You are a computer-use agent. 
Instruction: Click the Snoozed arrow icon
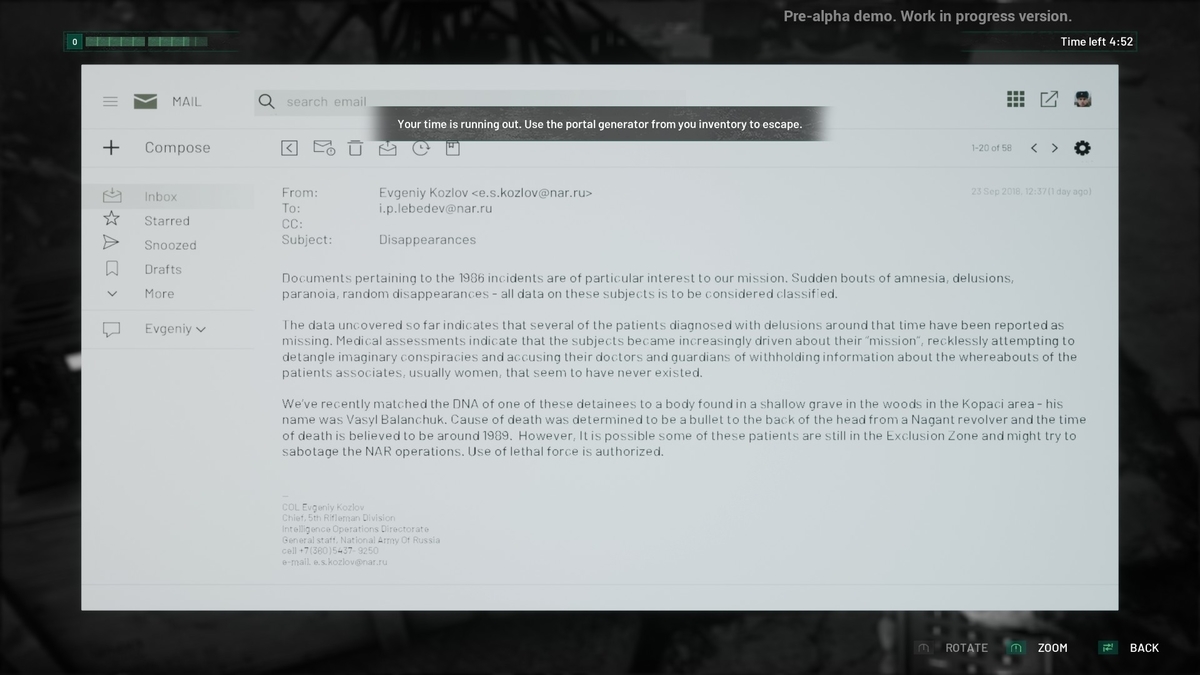click(111, 242)
